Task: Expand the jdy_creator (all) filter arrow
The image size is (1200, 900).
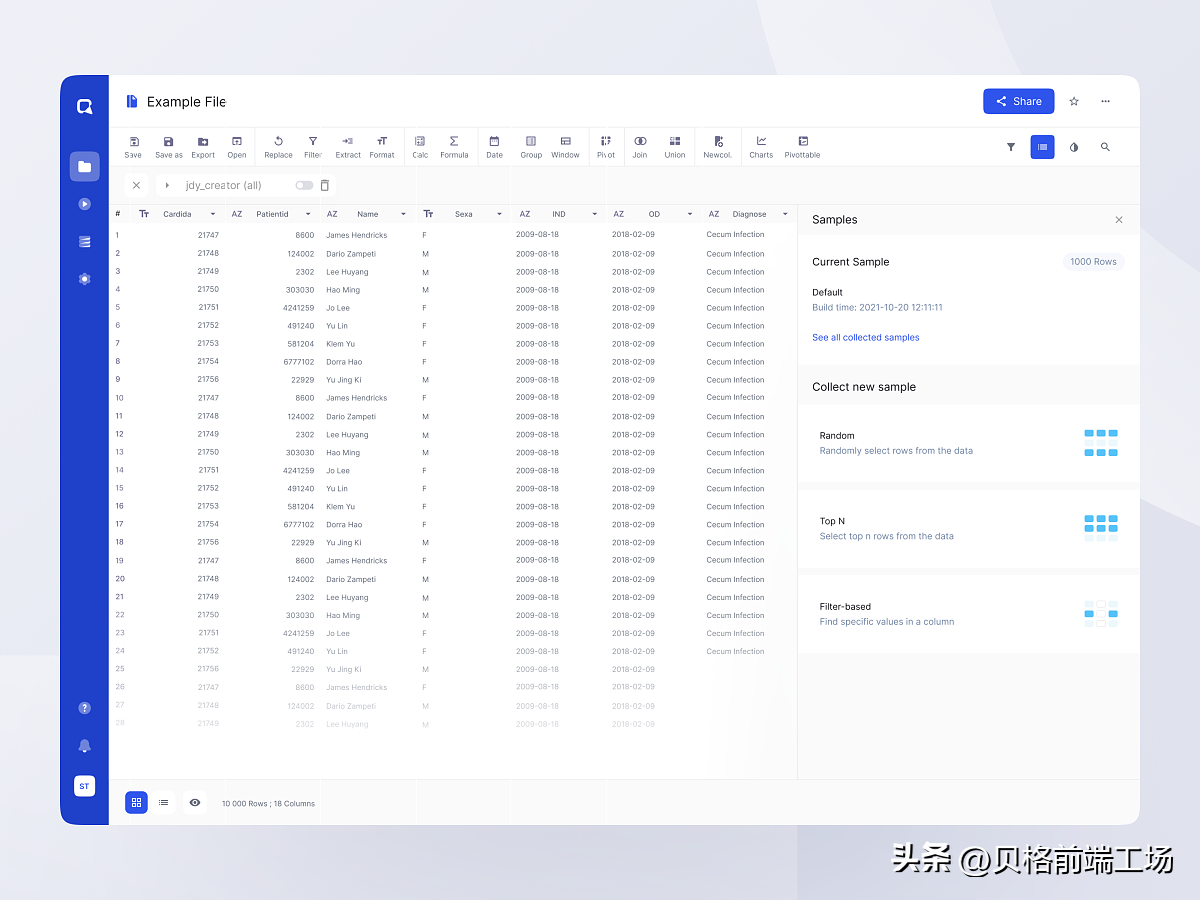Action: click(x=167, y=185)
